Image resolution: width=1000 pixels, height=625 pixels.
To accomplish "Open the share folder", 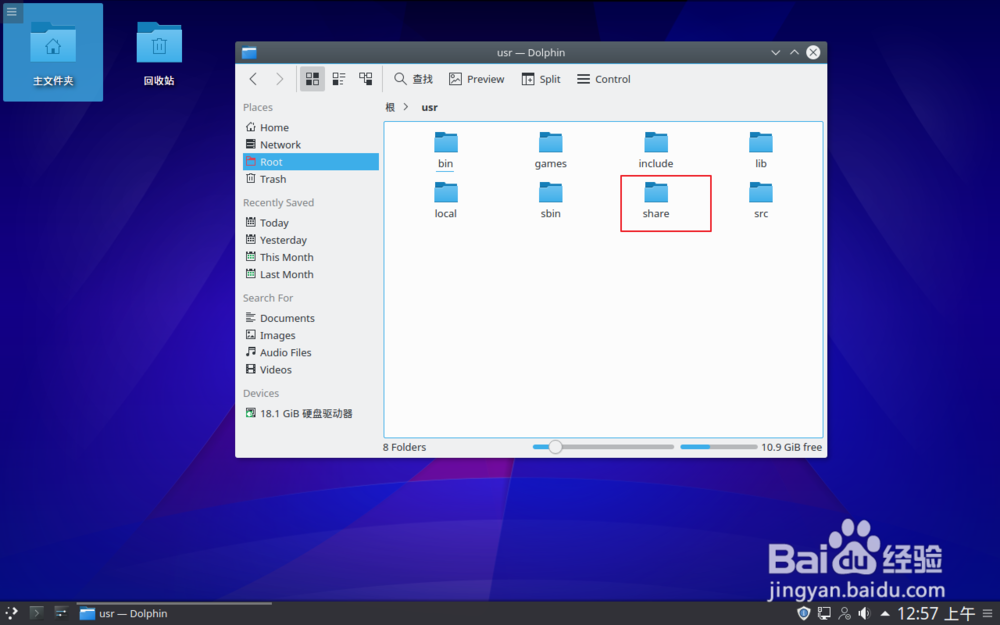I will [655, 196].
